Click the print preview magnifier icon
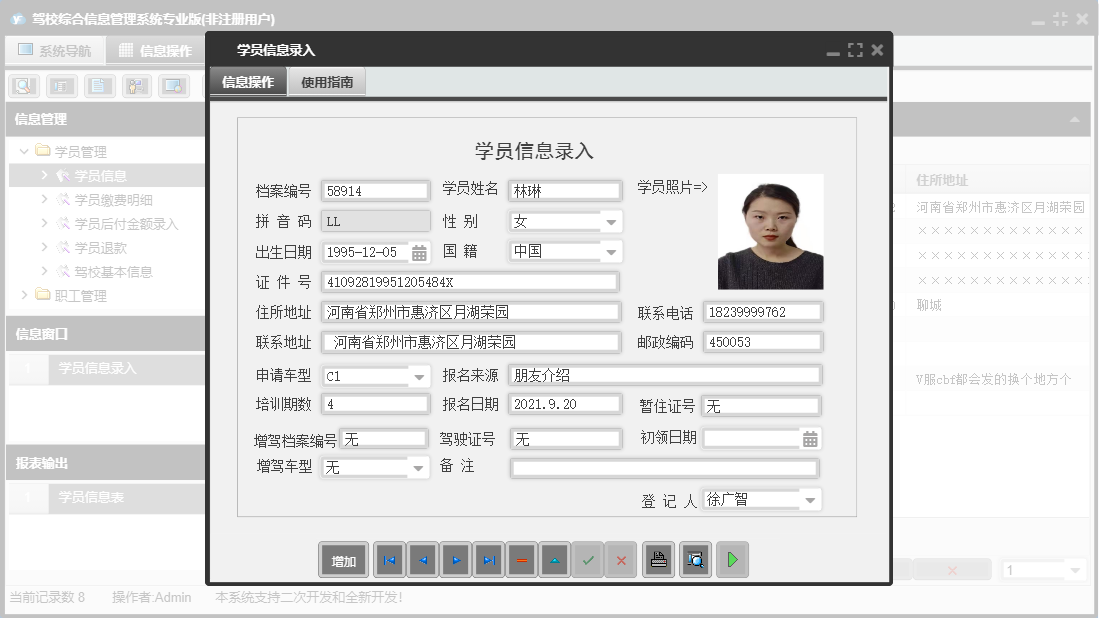Image resolution: width=1099 pixels, height=618 pixels. point(695,560)
